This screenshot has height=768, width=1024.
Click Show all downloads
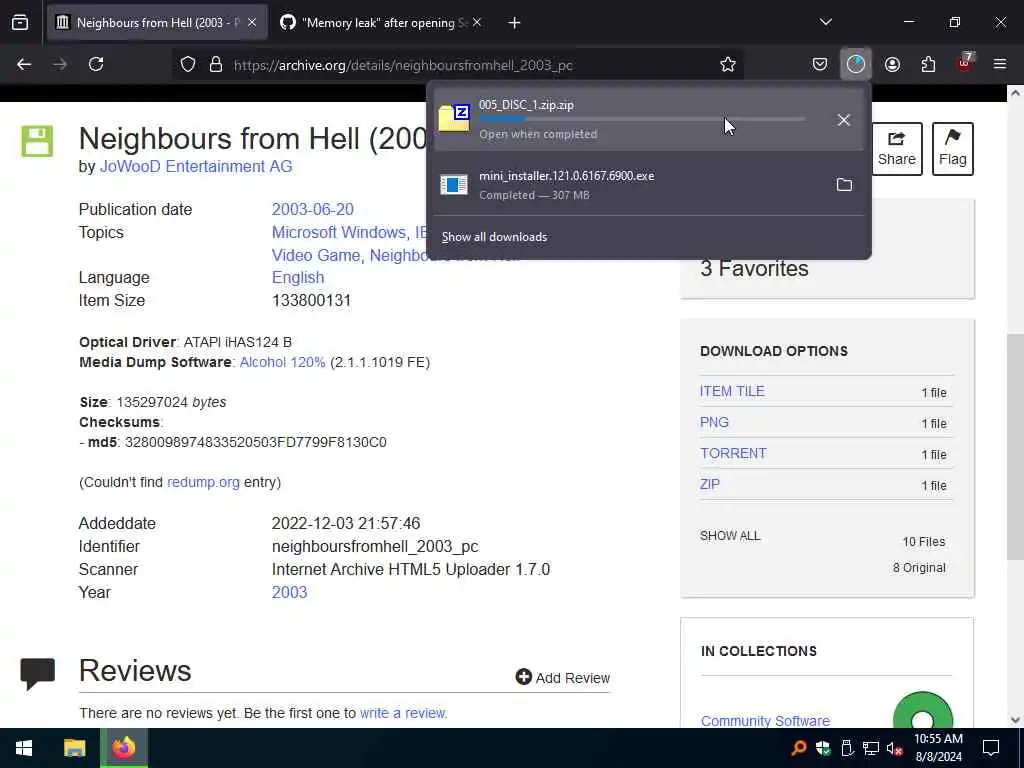tap(494, 237)
